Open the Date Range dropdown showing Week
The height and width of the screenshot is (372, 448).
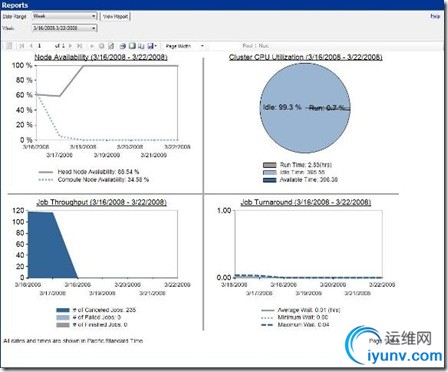click(x=64, y=16)
